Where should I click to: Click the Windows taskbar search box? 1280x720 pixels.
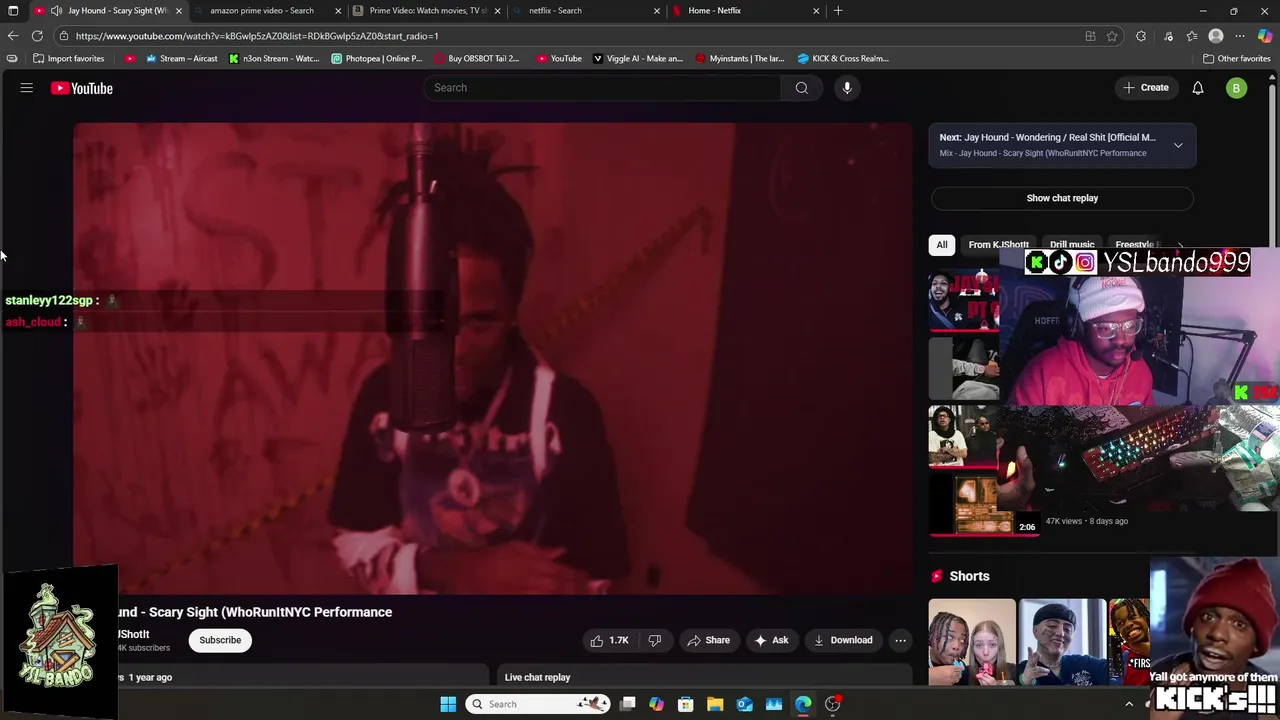click(x=538, y=704)
